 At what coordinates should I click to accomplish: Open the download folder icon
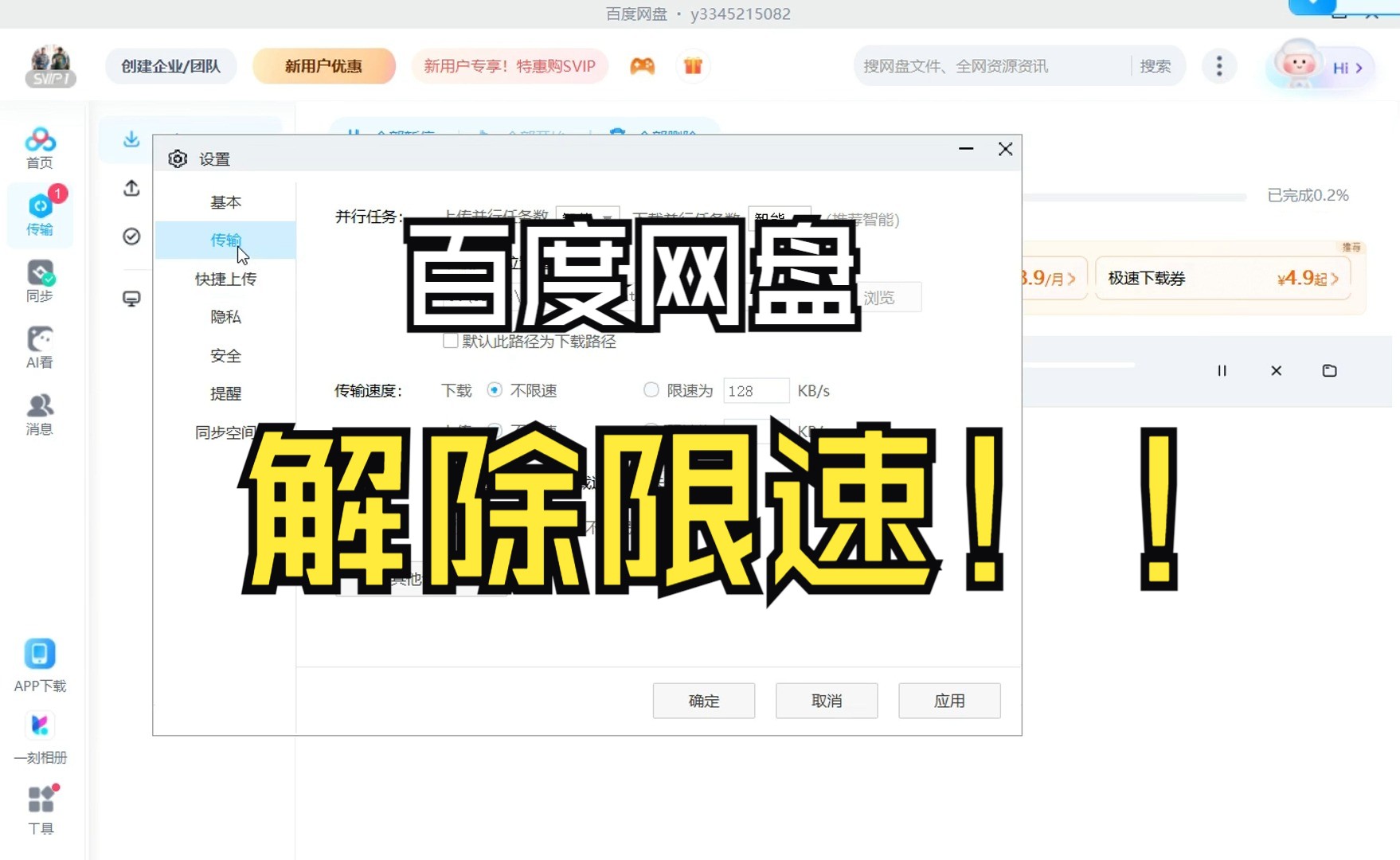coord(1329,370)
